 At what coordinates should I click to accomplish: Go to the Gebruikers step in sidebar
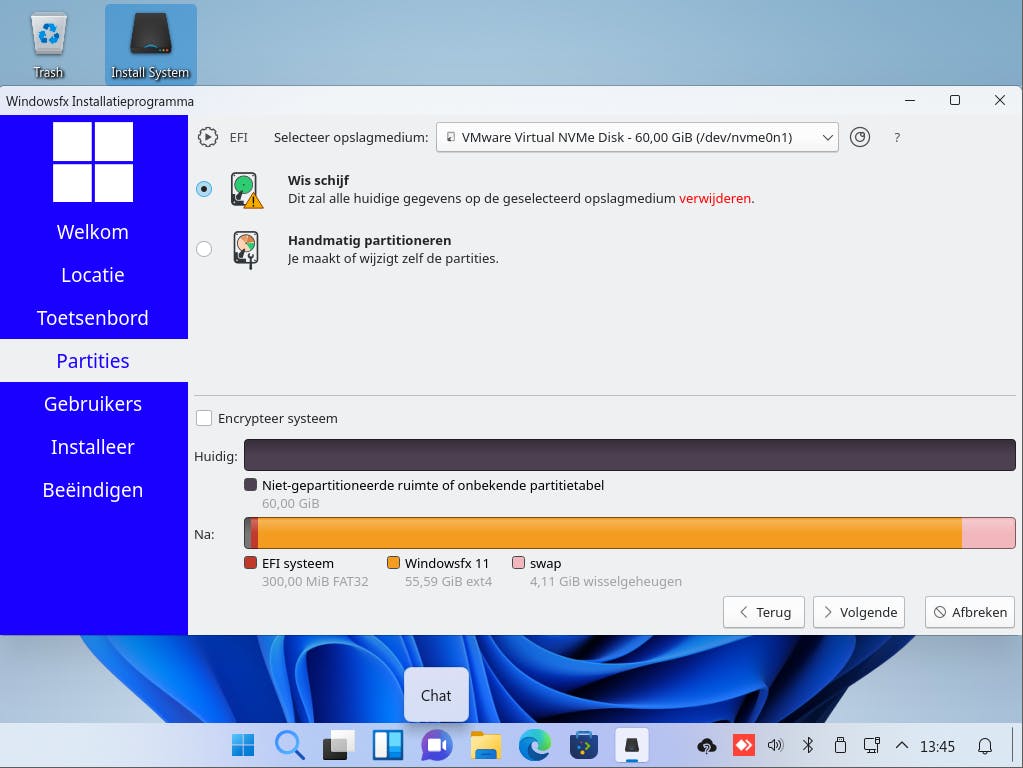click(x=93, y=404)
